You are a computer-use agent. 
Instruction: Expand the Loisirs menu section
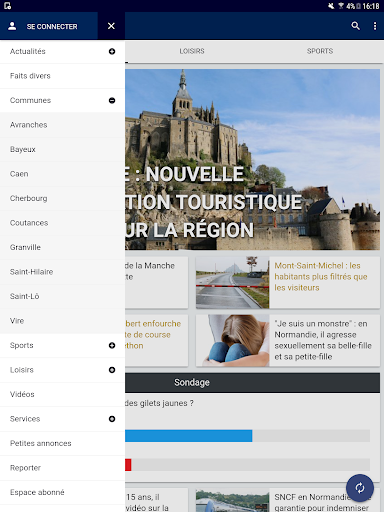[112, 370]
